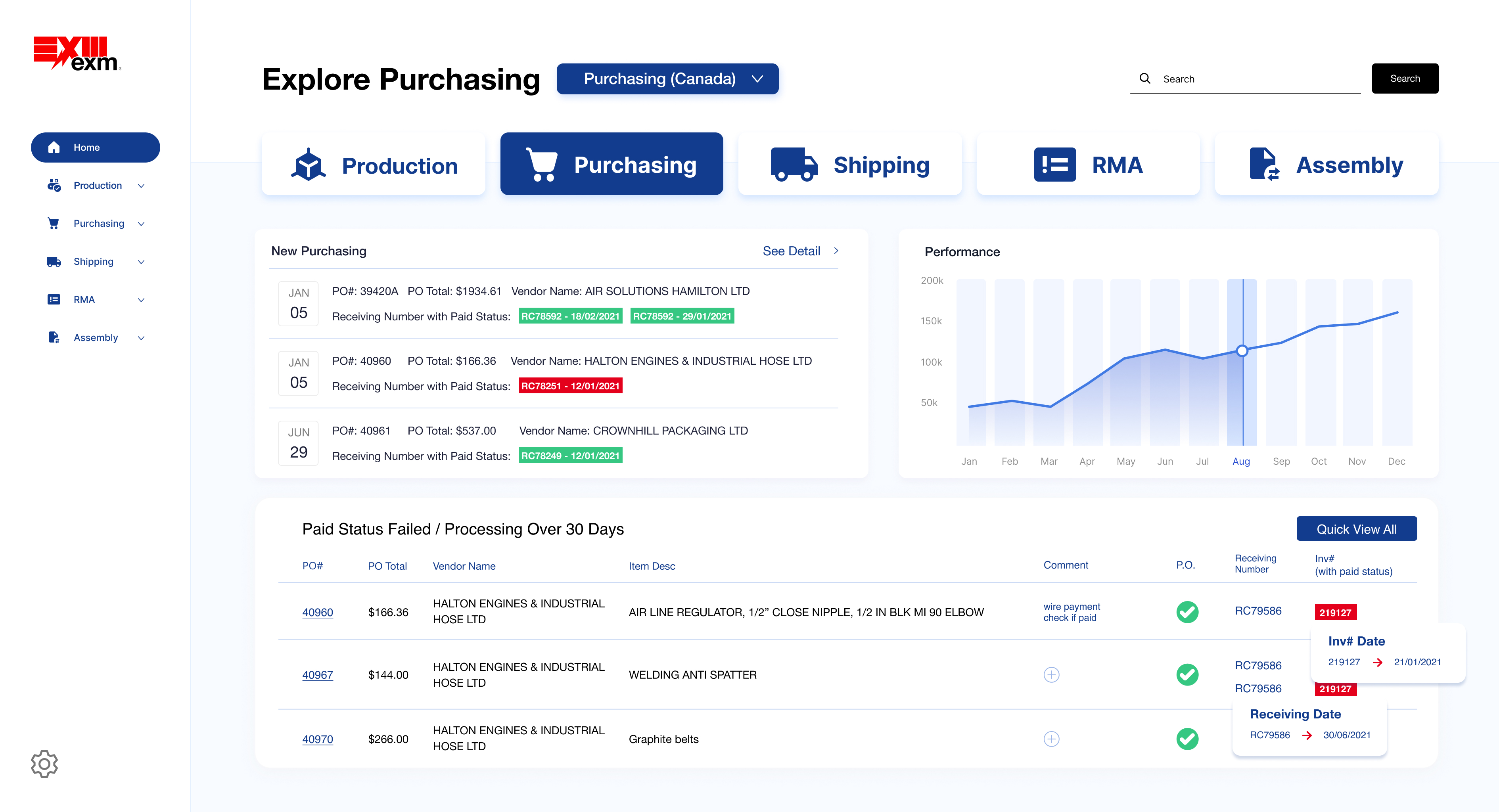
Task: Click the RMA list icon in sidebar
Action: click(54, 300)
